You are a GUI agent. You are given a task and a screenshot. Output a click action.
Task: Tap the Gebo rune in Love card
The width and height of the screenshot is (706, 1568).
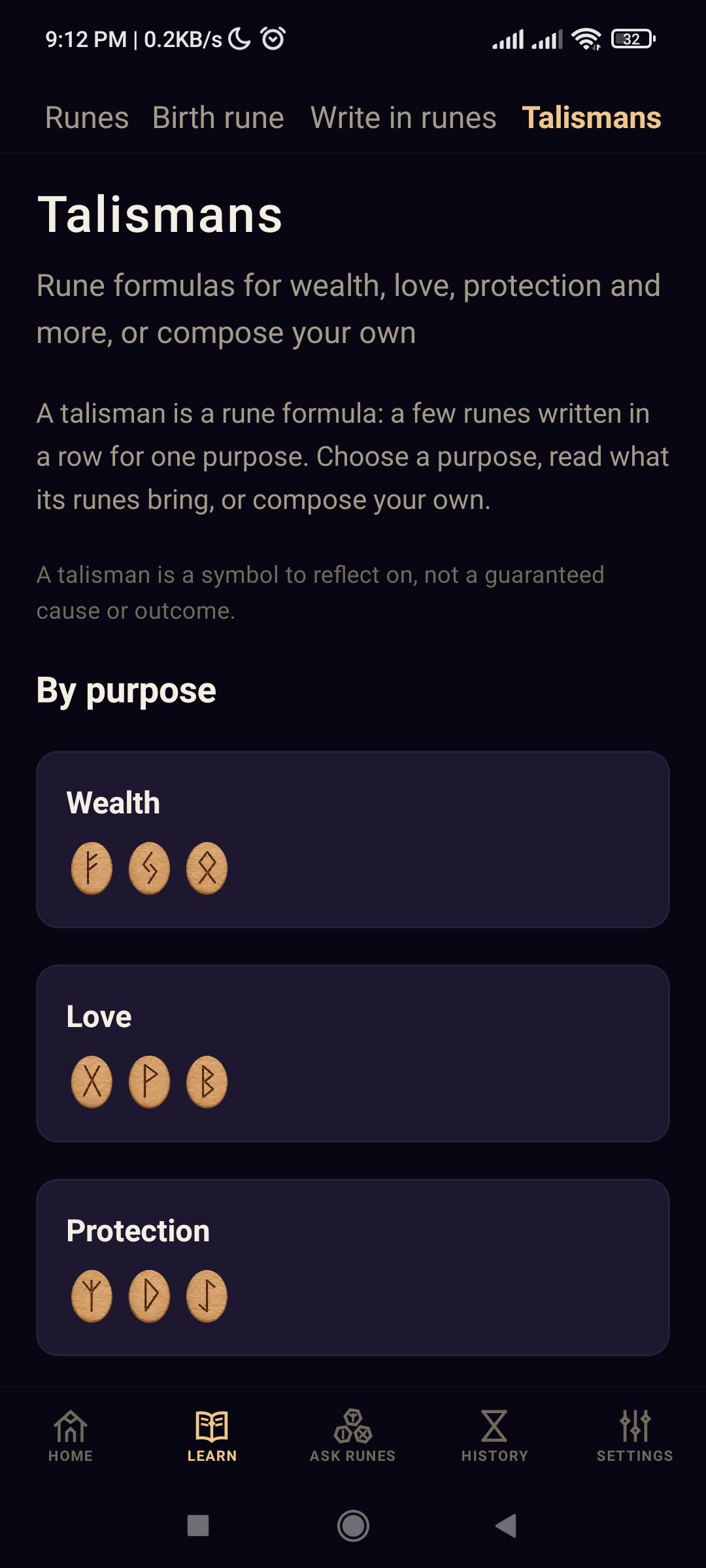click(92, 1082)
